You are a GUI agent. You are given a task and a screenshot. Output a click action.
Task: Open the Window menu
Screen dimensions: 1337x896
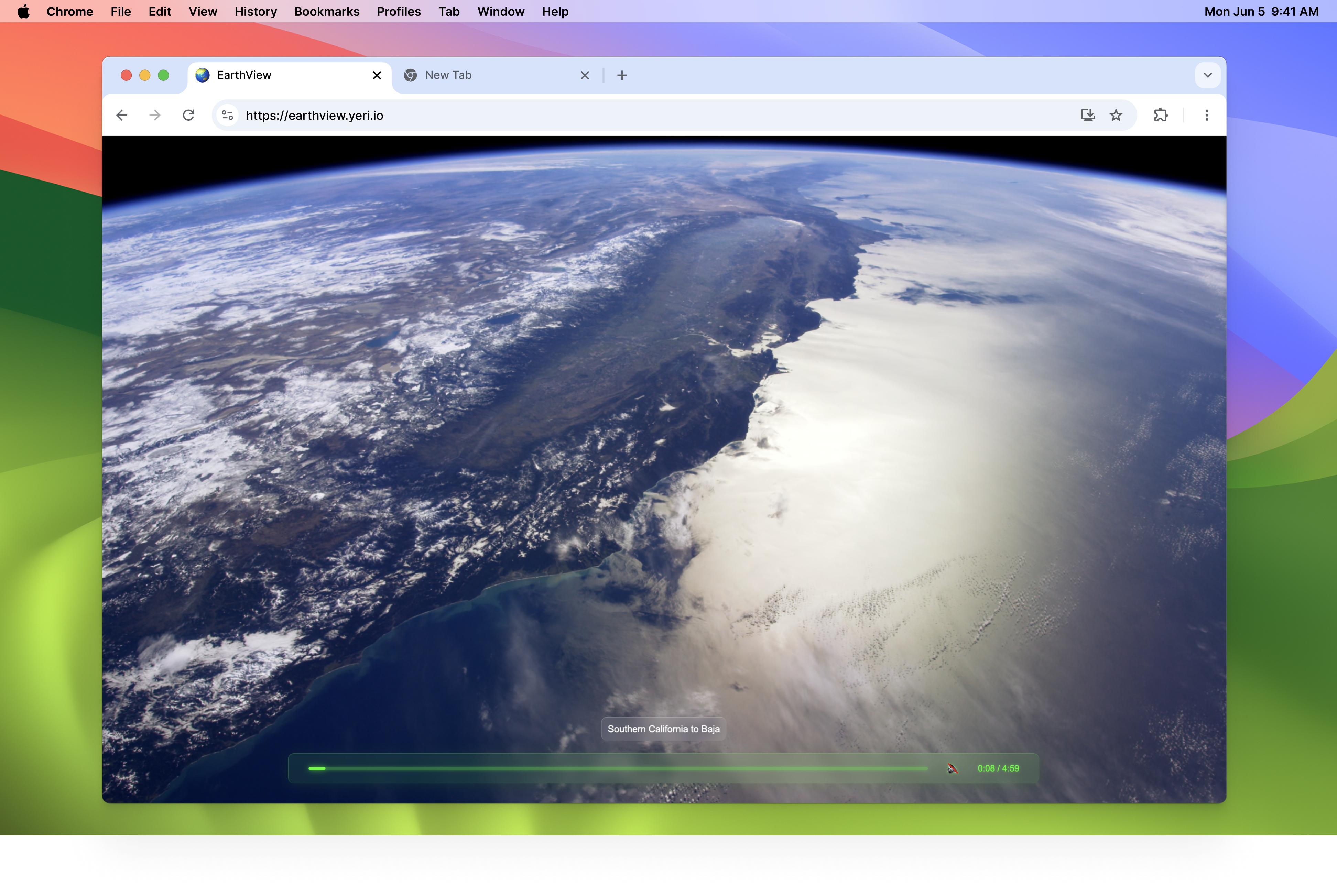pos(501,11)
